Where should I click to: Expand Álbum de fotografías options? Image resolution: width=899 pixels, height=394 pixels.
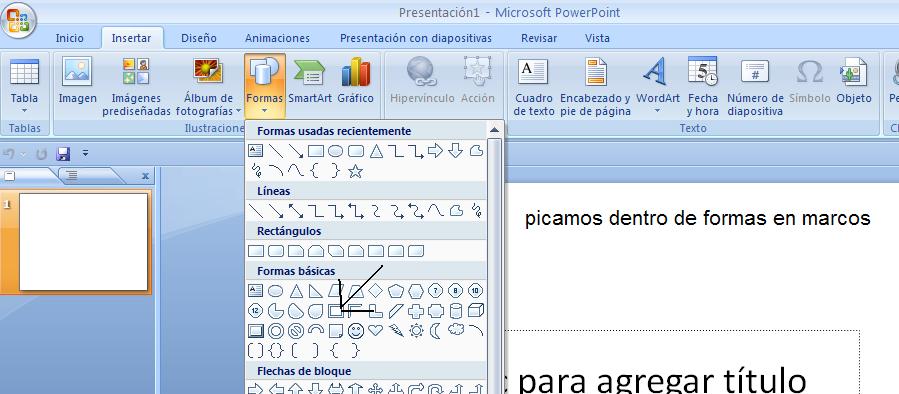(238, 111)
